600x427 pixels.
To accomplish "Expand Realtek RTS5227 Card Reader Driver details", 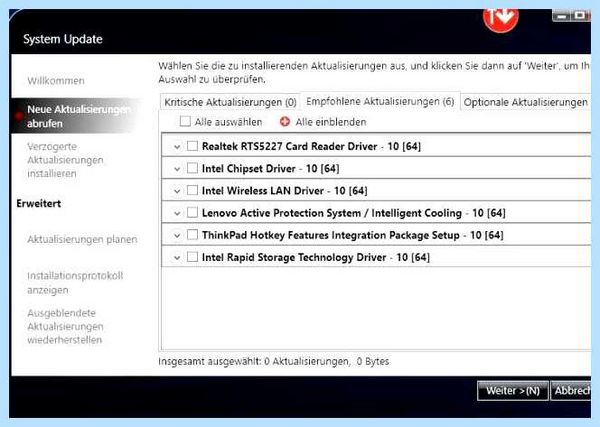I will pyautogui.click(x=177, y=147).
